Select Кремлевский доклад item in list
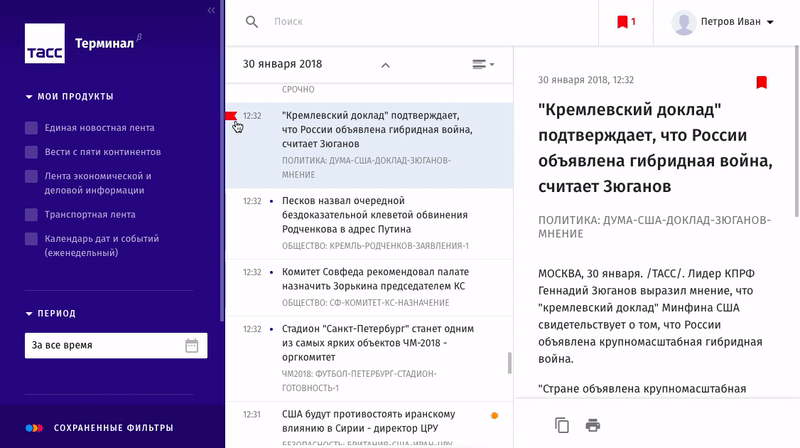This screenshot has height=448, width=800. click(x=369, y=145)
